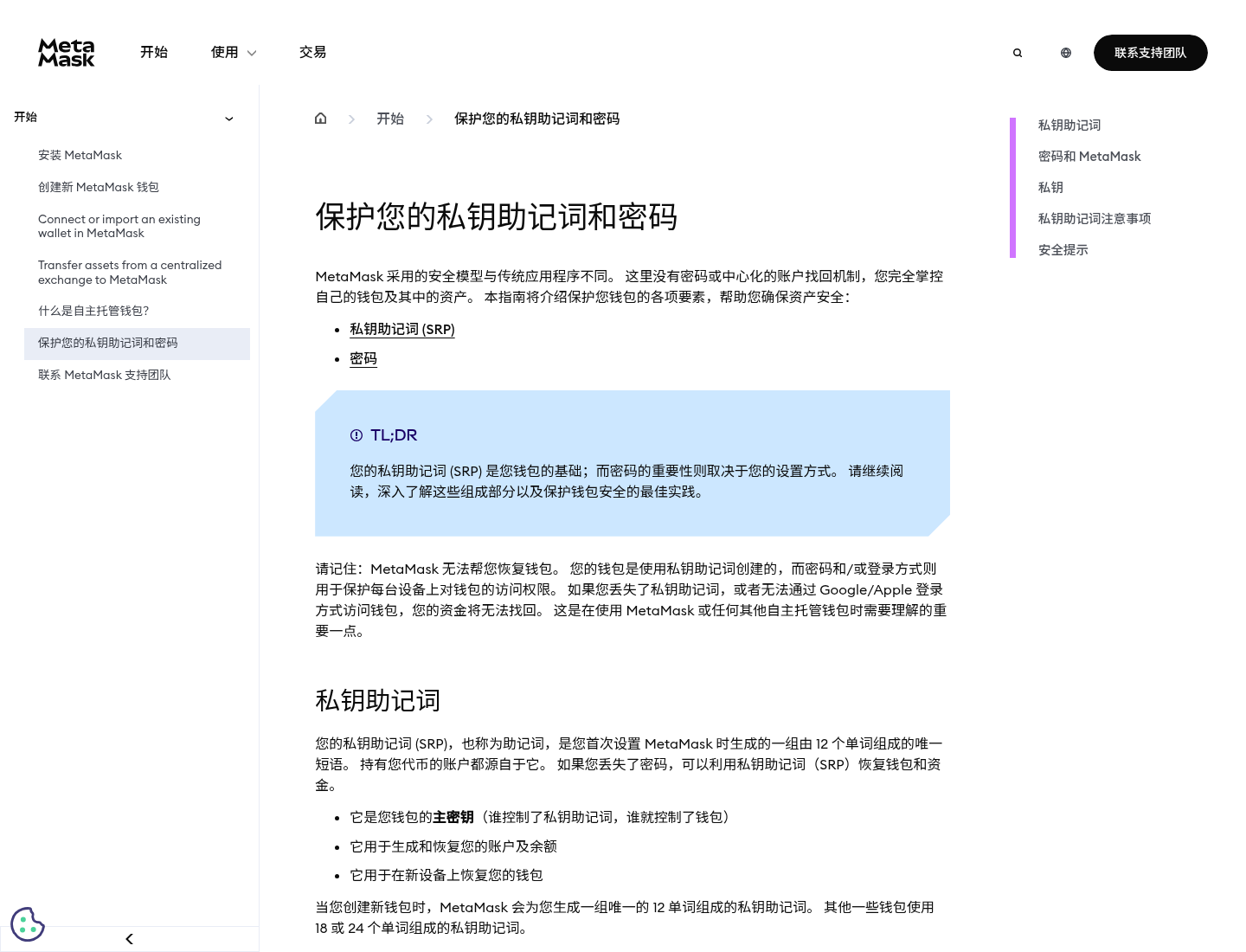Jump to 私钥助记词注意事项 section
Image resolution: width=1246 pixels, height=952 pixels.
(1095, 219)
